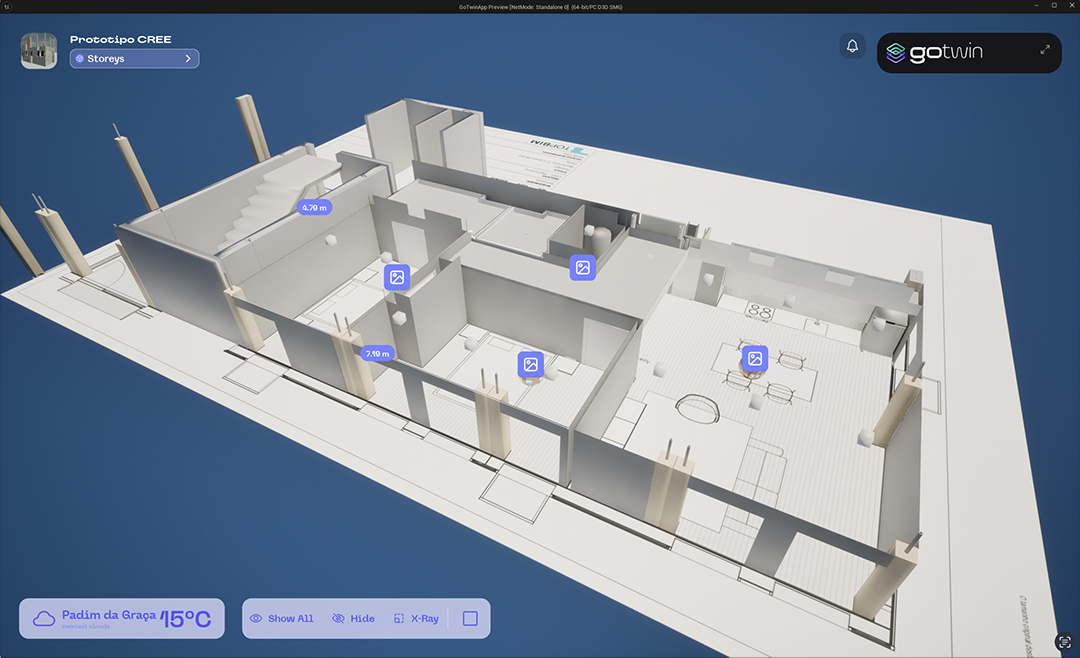Click the Prototipo CREE project thumbnail
Image resolution: width=1080 pixels, height=658 pixels.
tap(39, 51)
